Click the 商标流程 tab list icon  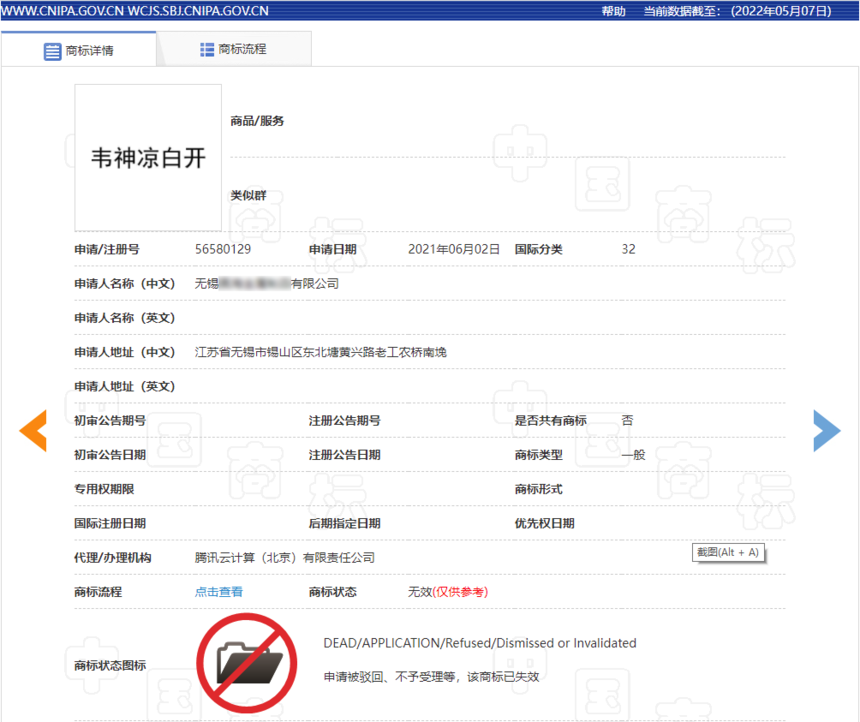point(207,50)
